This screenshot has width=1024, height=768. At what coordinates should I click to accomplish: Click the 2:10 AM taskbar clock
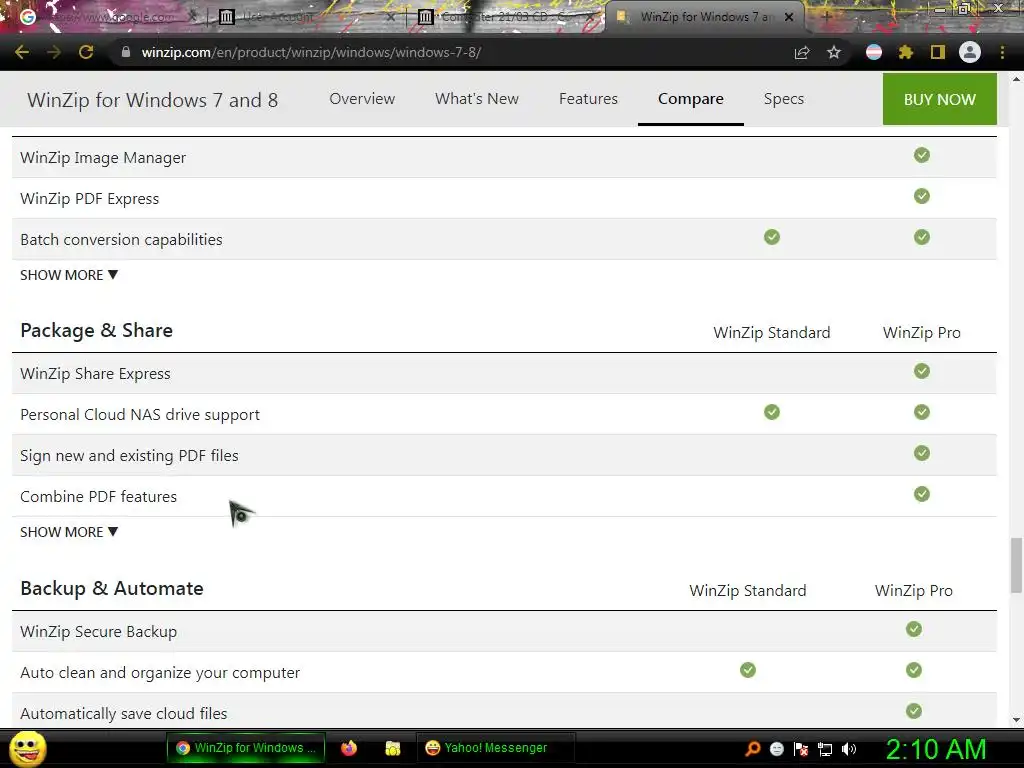(935, 749)
